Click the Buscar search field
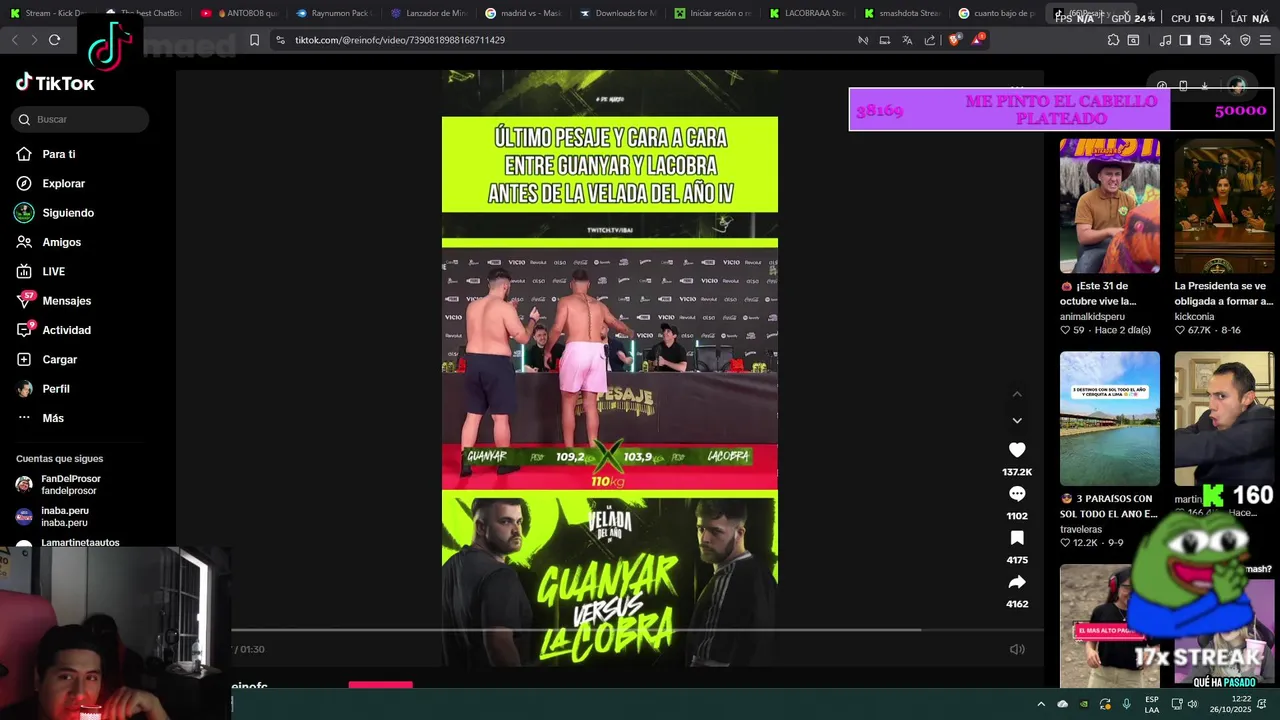The width and height of the screenshot is (1280, 720). 80,119
